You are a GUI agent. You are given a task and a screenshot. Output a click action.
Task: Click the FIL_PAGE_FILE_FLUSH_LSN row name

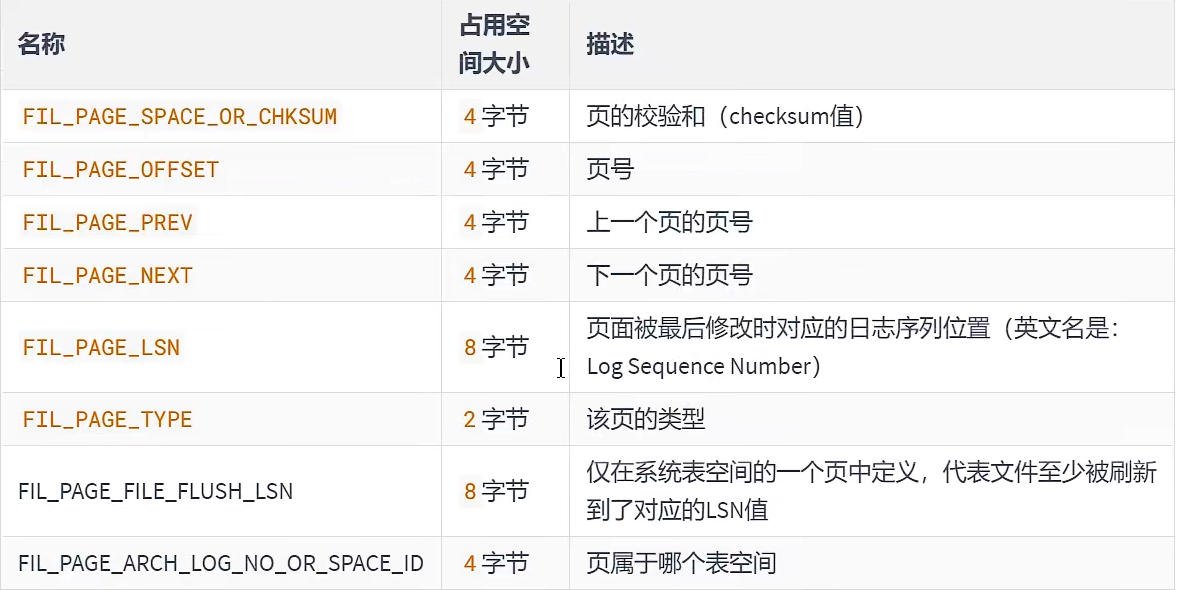tap(155, 492)
